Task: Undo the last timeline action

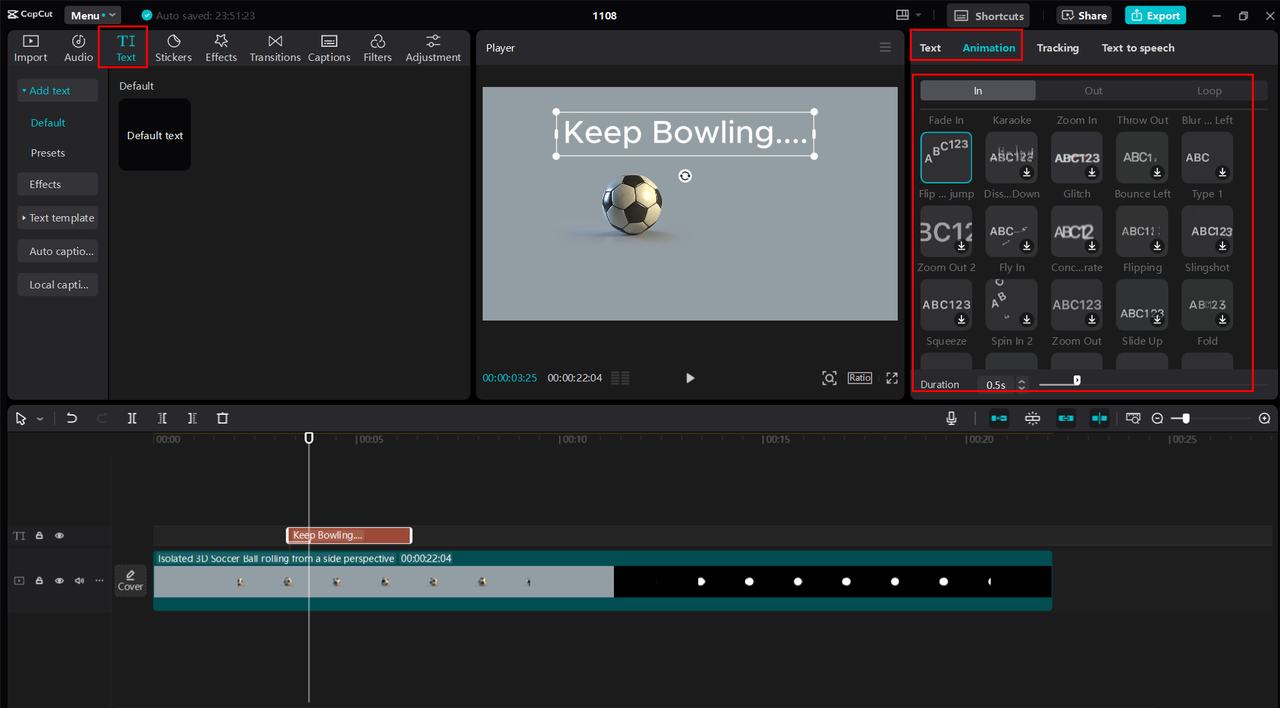Action: [x=72, y=418]
